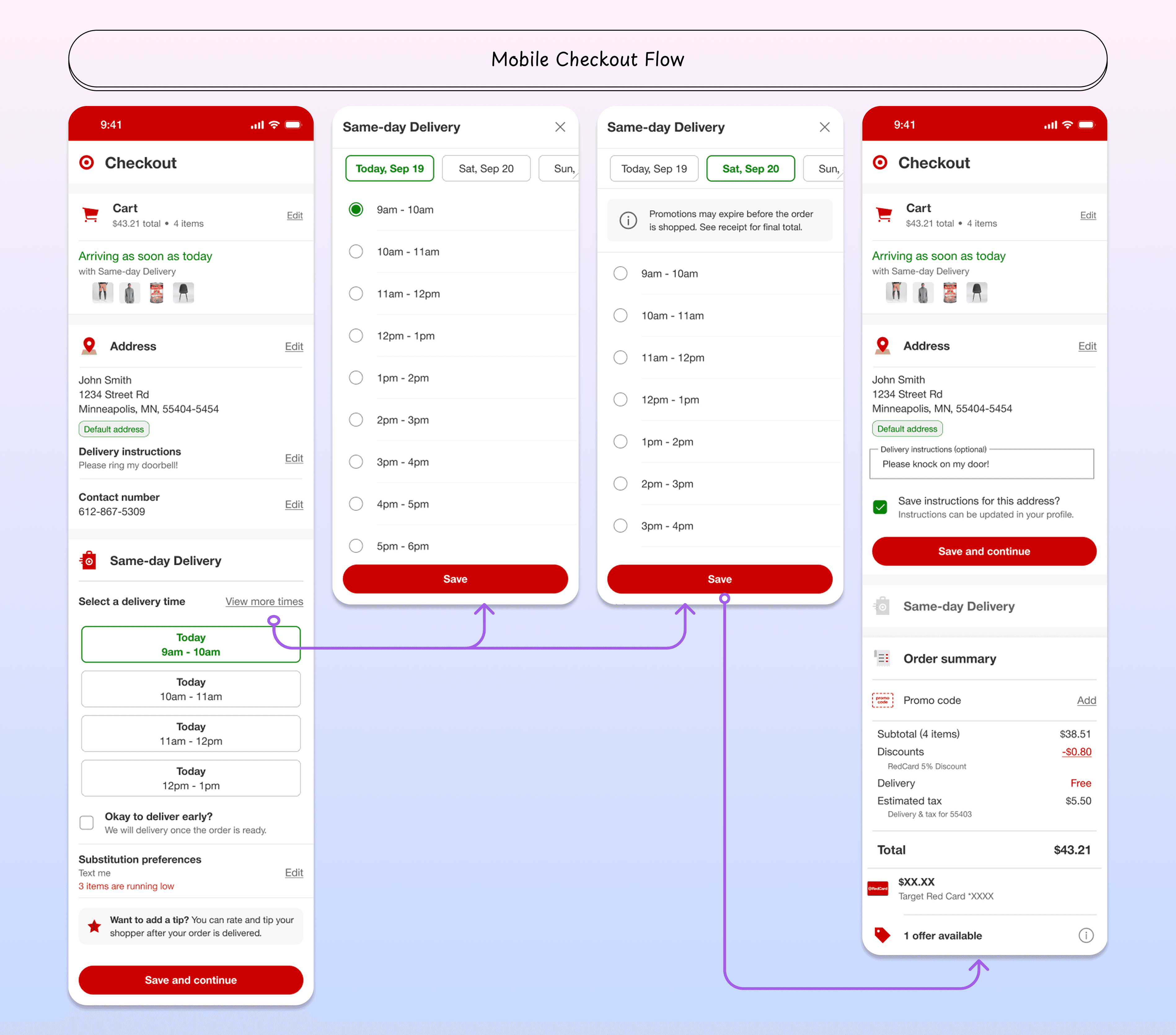Uncheck Save instructions for this address
Viewport: 1176px width, 1035px height.
(880, 507)
